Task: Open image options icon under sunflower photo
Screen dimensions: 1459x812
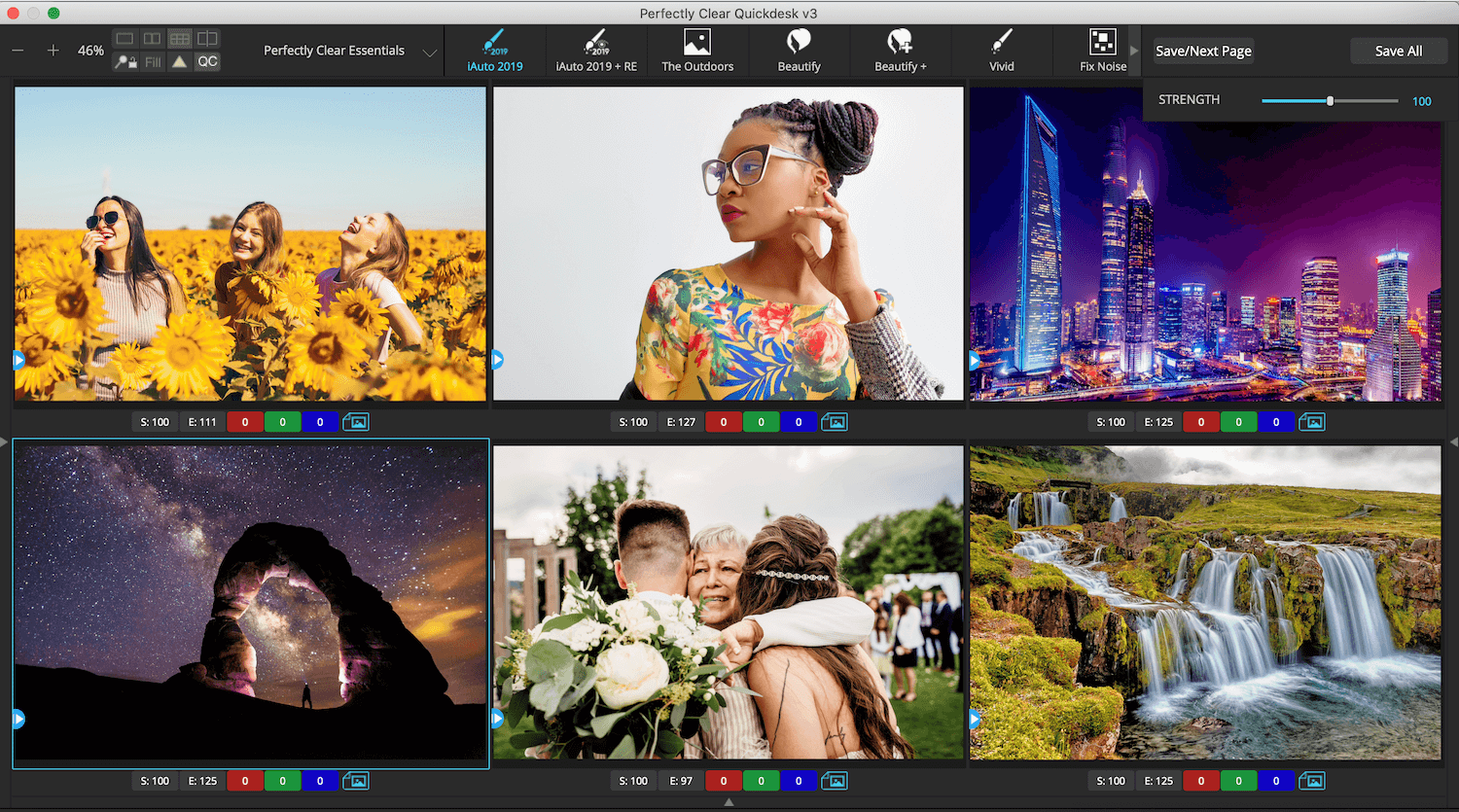Action: point(356,422)
